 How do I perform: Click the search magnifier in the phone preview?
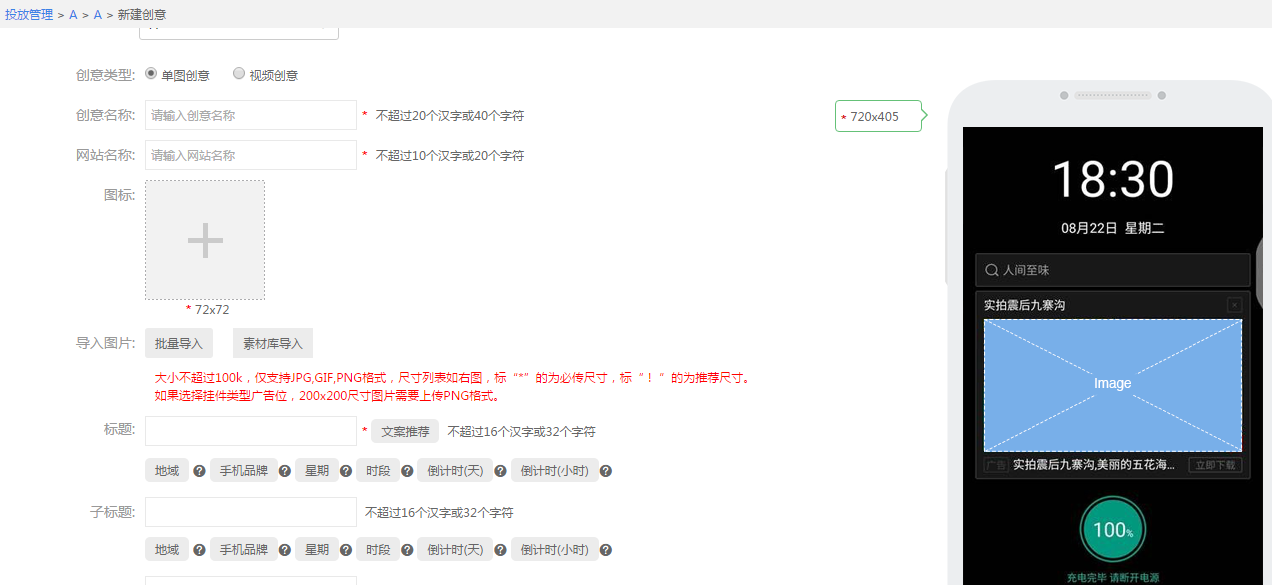(993, 269)
